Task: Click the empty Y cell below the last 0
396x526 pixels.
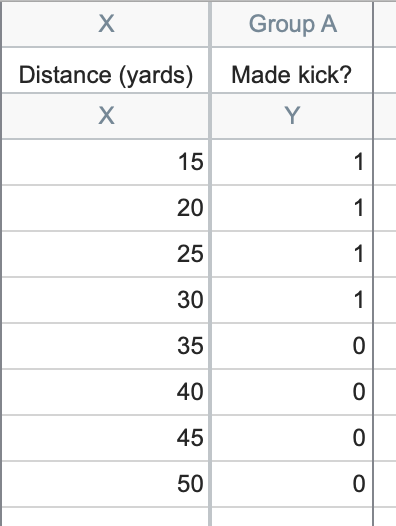Action: tap(292, 517)
